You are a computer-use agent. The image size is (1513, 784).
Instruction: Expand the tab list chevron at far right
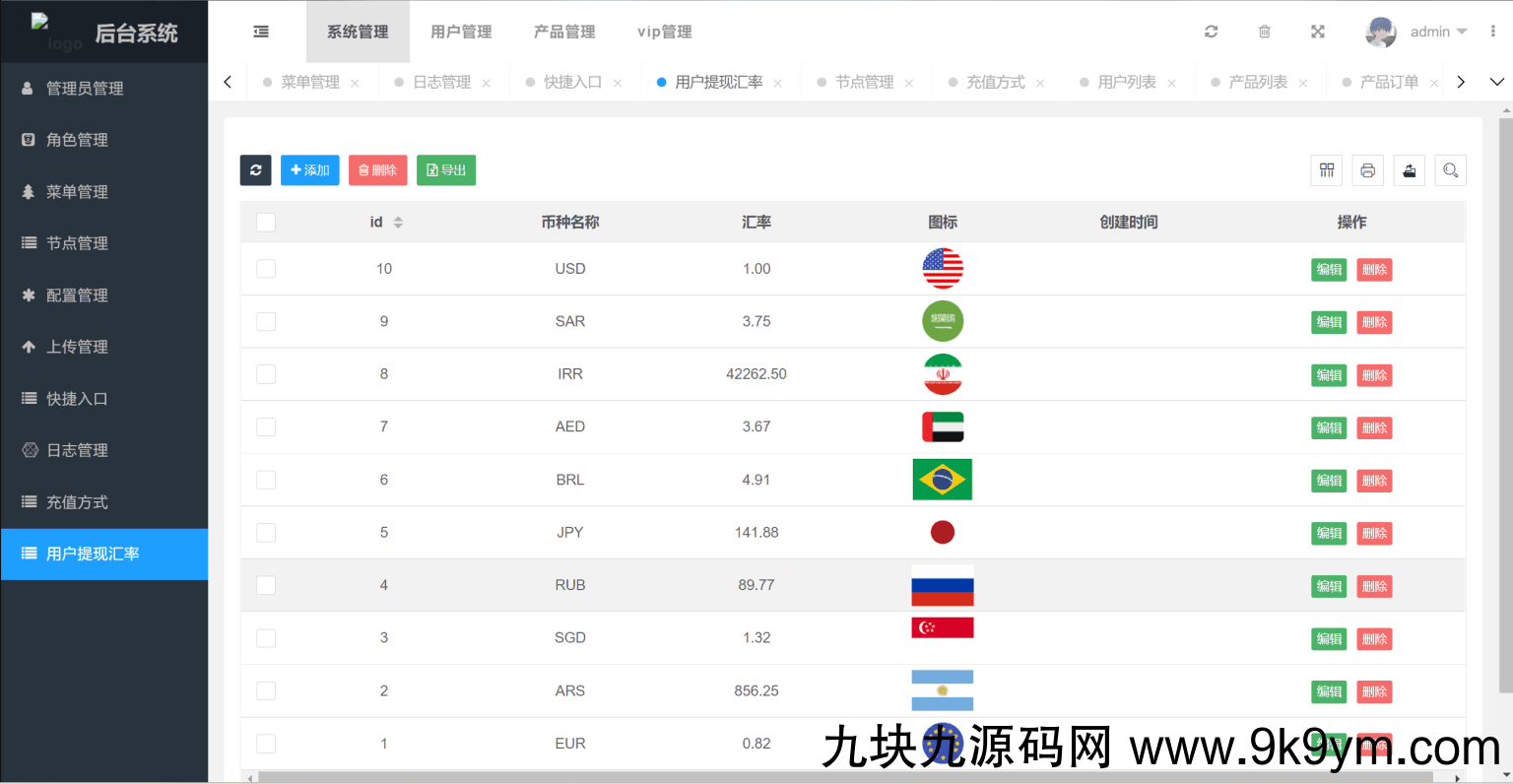1496,82
